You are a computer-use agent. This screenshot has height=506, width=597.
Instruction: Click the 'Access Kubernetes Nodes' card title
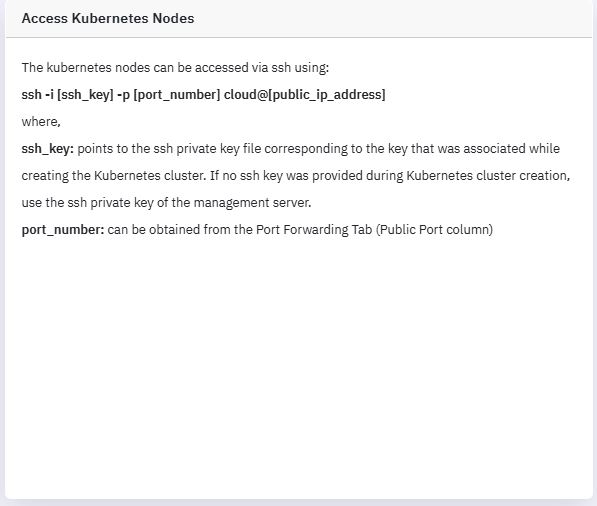point(108,18)
